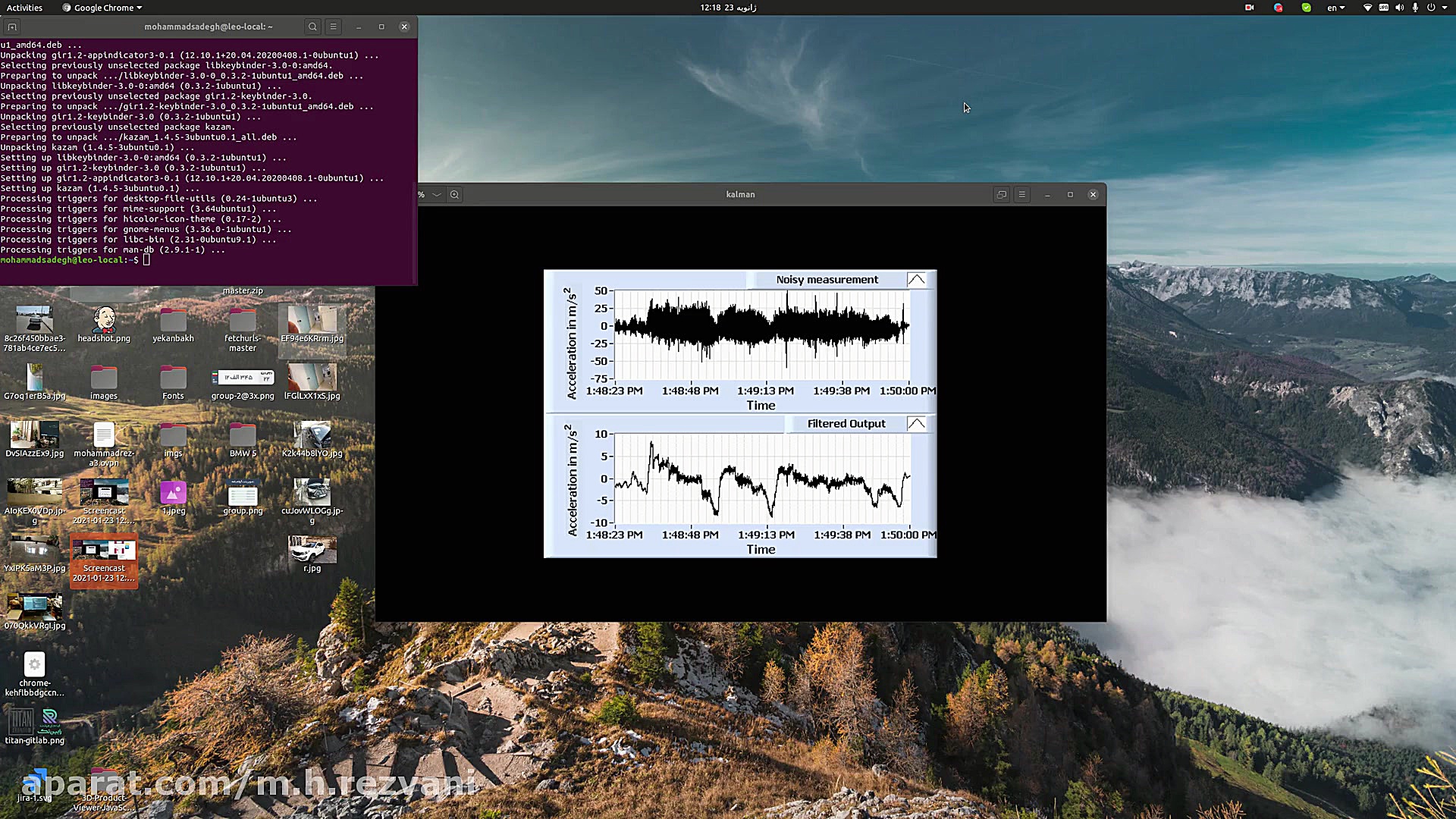Toggle fullscreen icon in kalman viewer header
This screenshot has height=819, width=1456.
pos(1002,195)
